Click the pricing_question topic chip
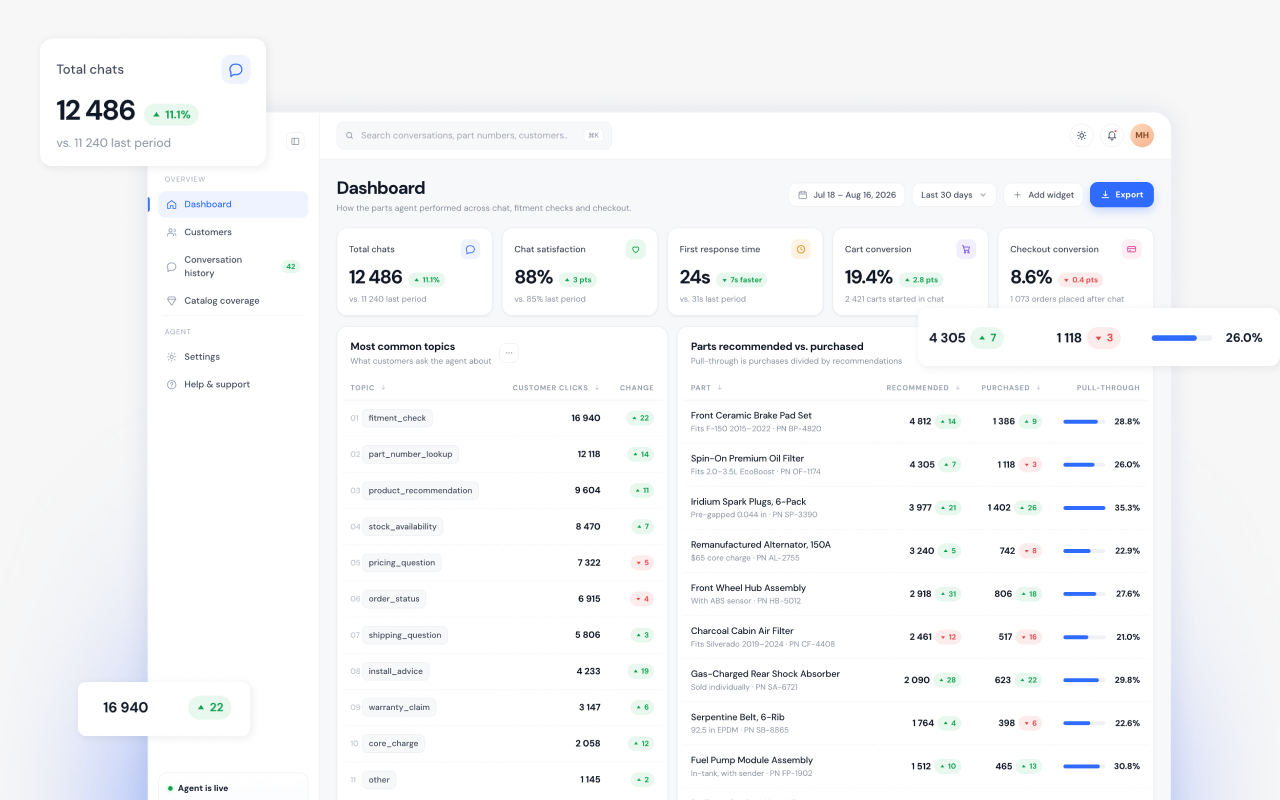This screenshot has width=1280, height=800. [401, 563]
